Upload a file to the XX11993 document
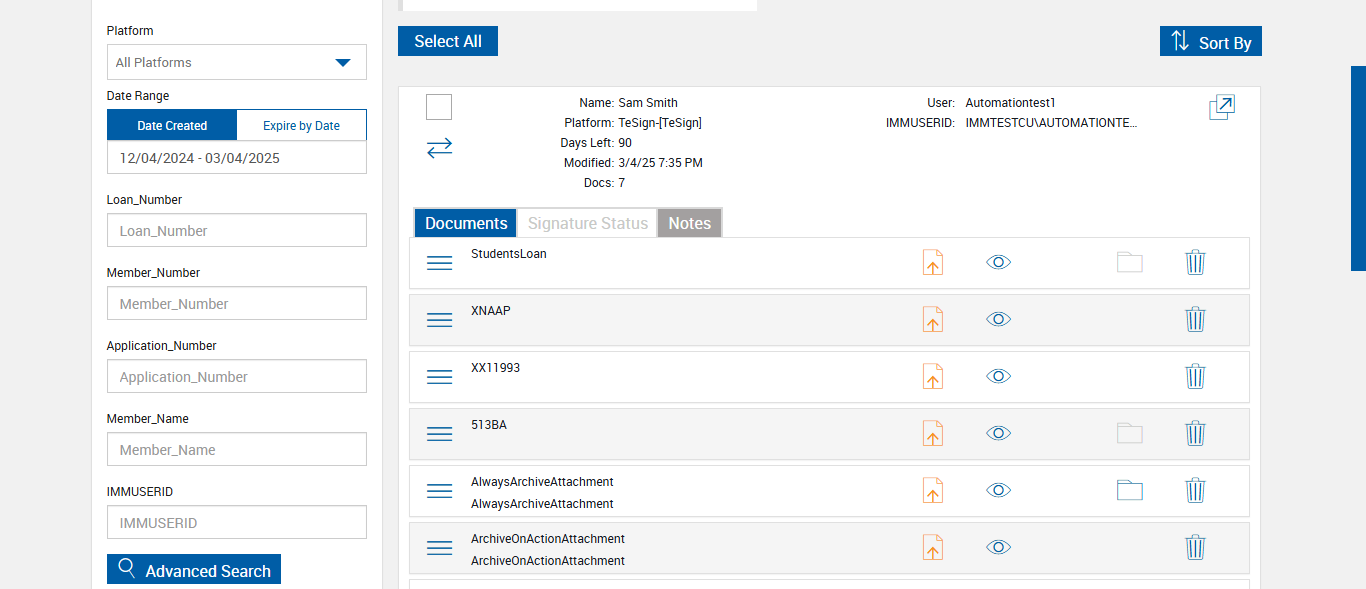The image size is (1366, 589). coord(932,376)
